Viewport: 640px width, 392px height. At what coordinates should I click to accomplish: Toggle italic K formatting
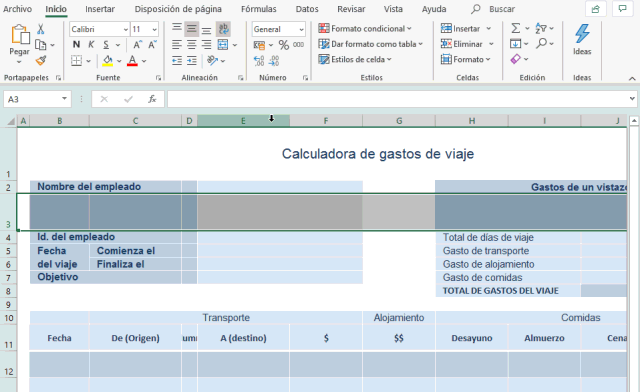pyautogui.click(x=91, y=45)
